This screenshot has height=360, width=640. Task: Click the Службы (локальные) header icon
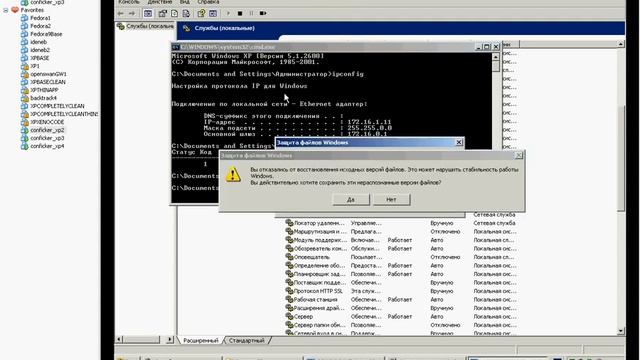pos(187,28)
